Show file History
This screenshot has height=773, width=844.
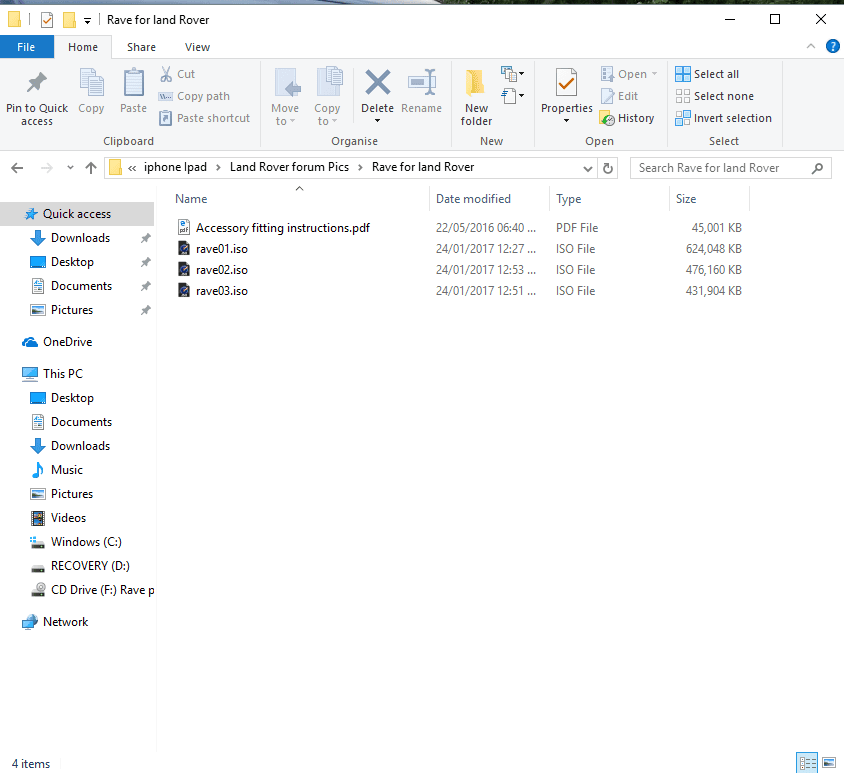(627, 118)
